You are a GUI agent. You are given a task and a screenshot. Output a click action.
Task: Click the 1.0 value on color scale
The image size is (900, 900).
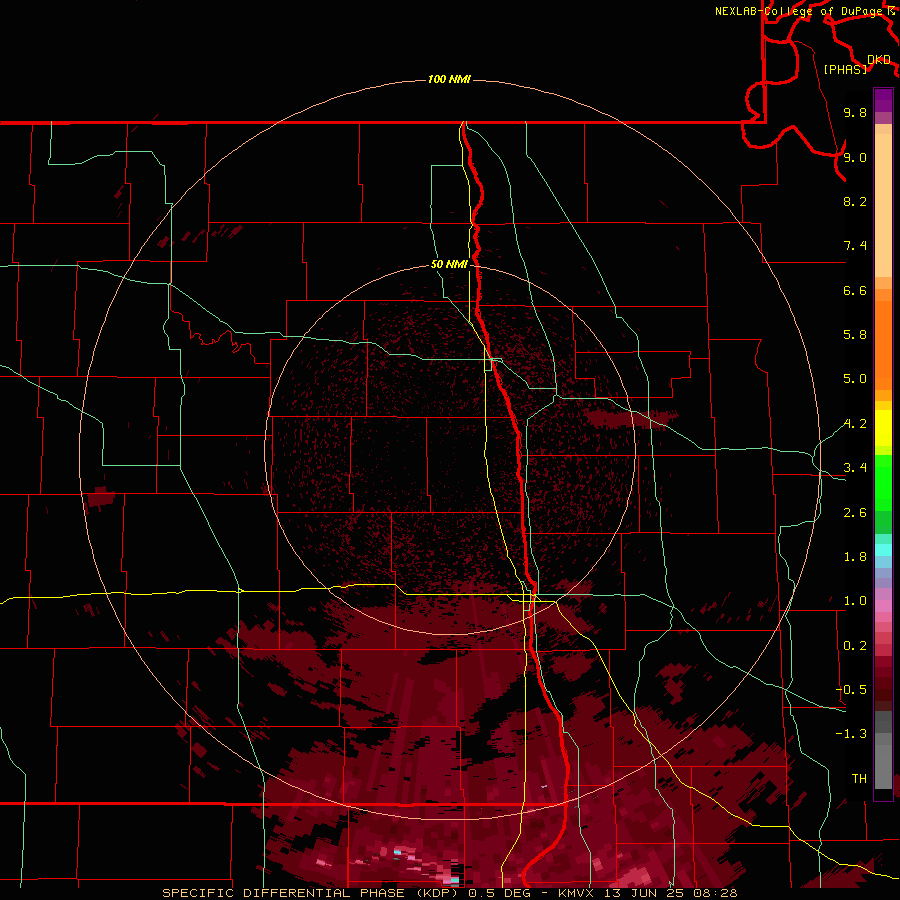[855, 601]
